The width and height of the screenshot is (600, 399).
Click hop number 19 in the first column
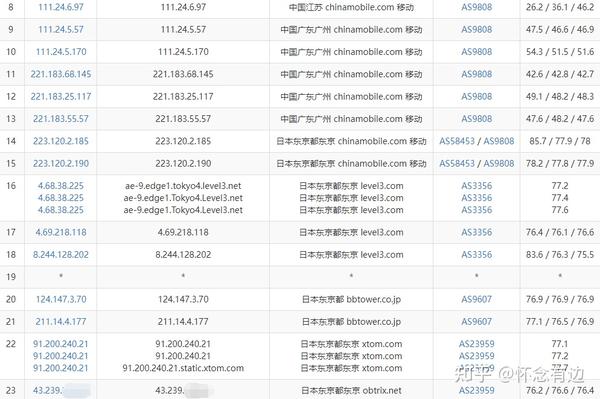pos(11,277)
